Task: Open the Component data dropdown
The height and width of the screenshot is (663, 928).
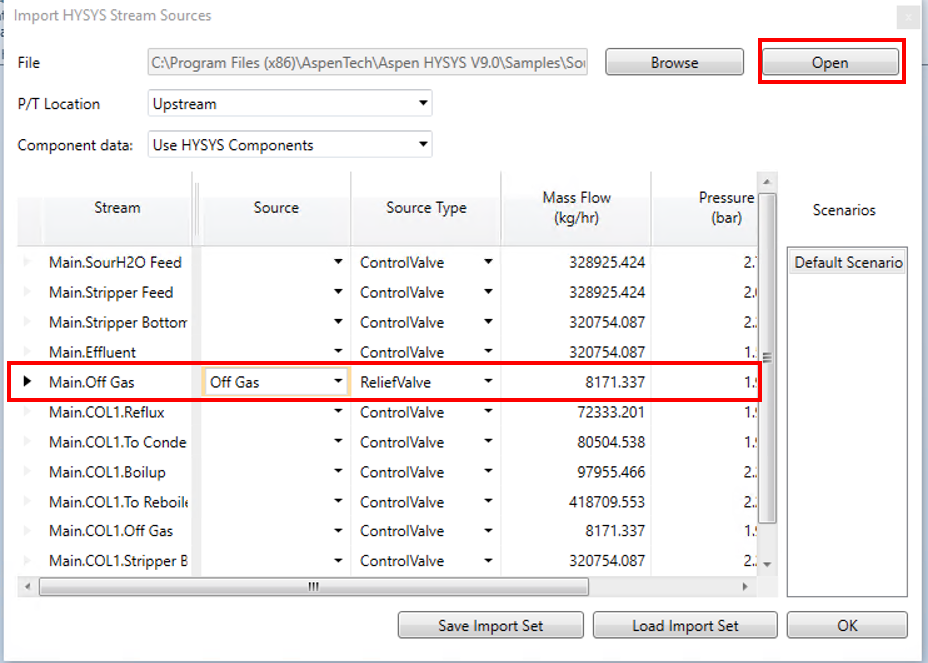Action: point(423,144)
